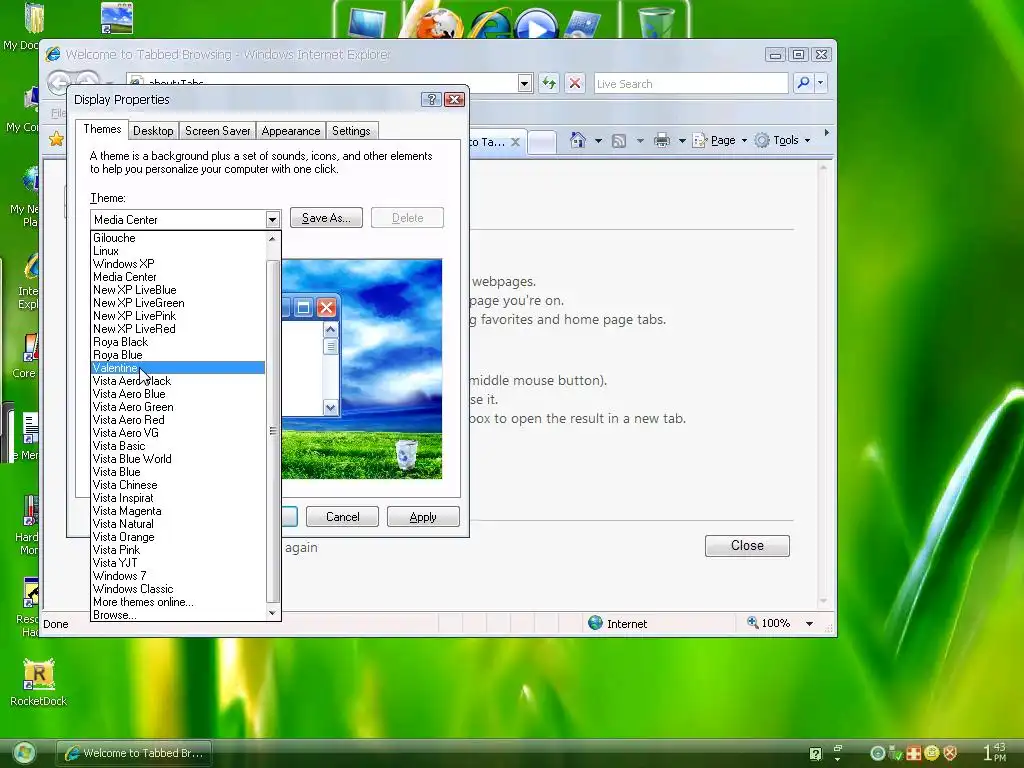Click the IE Stop red X icon

click(575, 83)
